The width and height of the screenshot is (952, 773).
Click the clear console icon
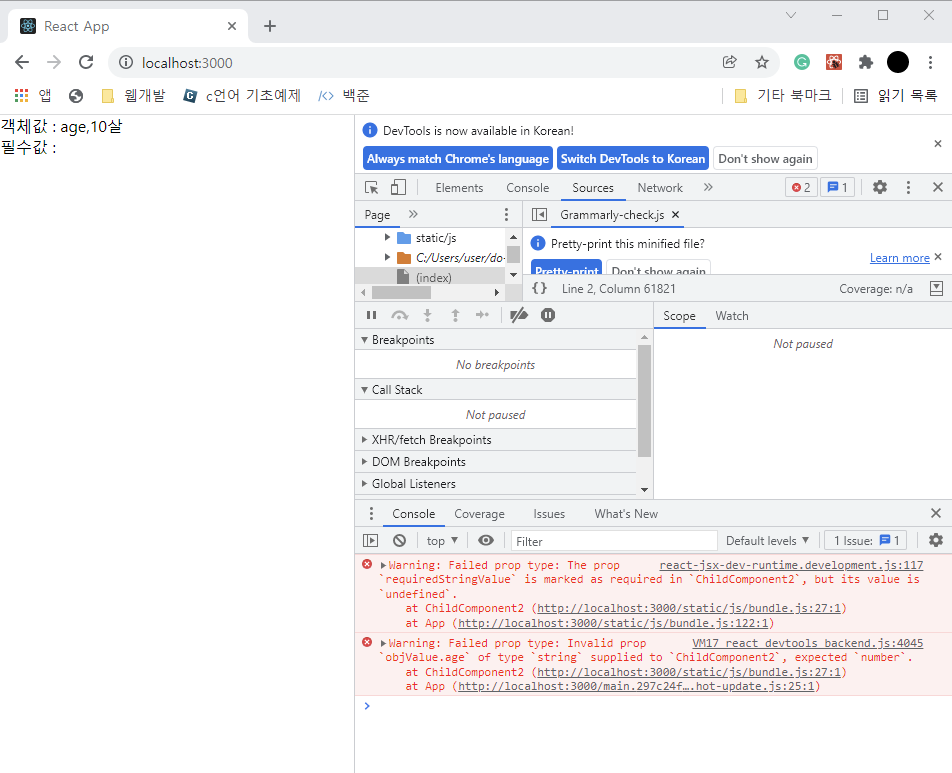(x=399, y=540)
